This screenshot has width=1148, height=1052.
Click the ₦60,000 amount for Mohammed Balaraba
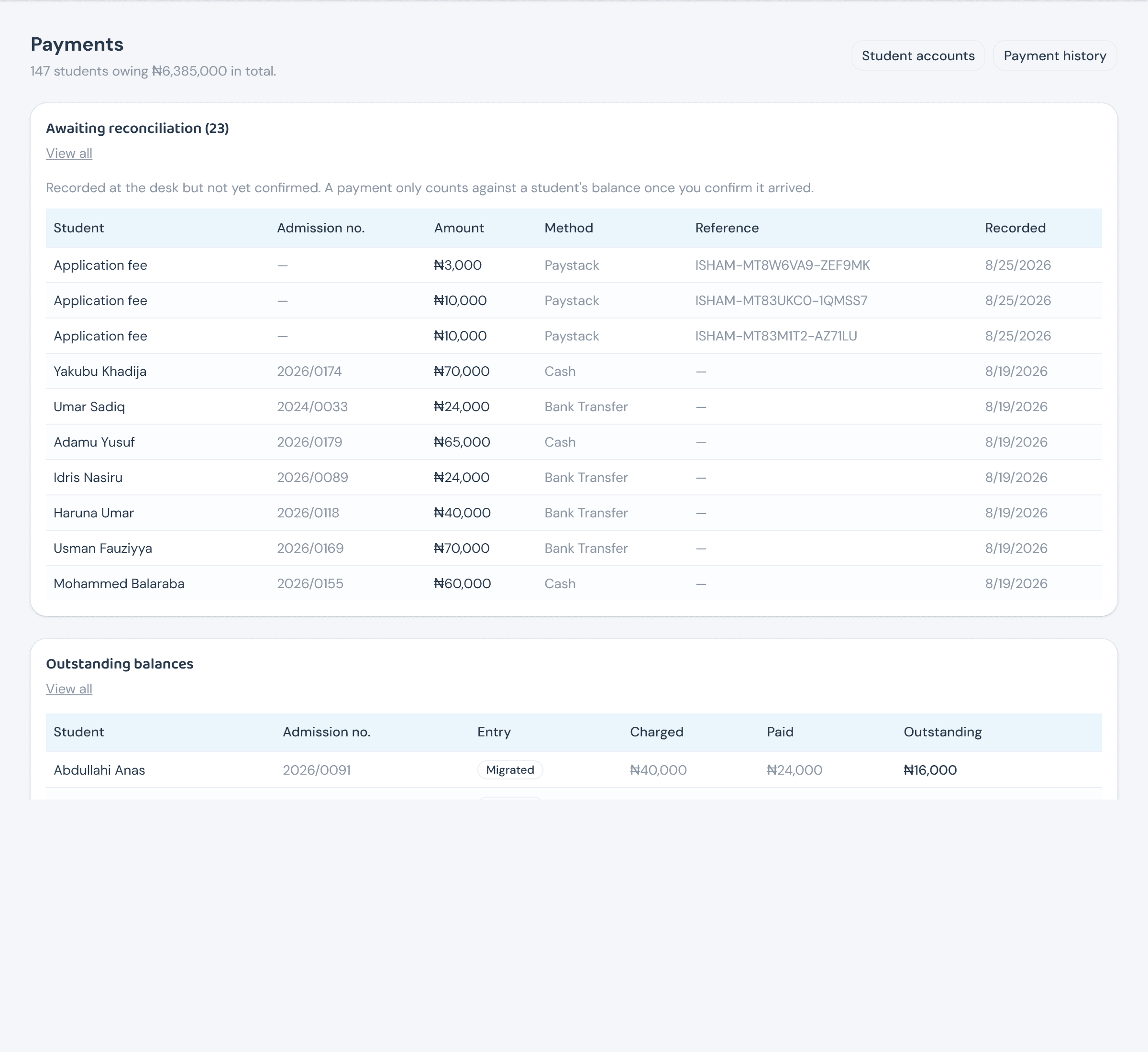(x=463, y=583)
